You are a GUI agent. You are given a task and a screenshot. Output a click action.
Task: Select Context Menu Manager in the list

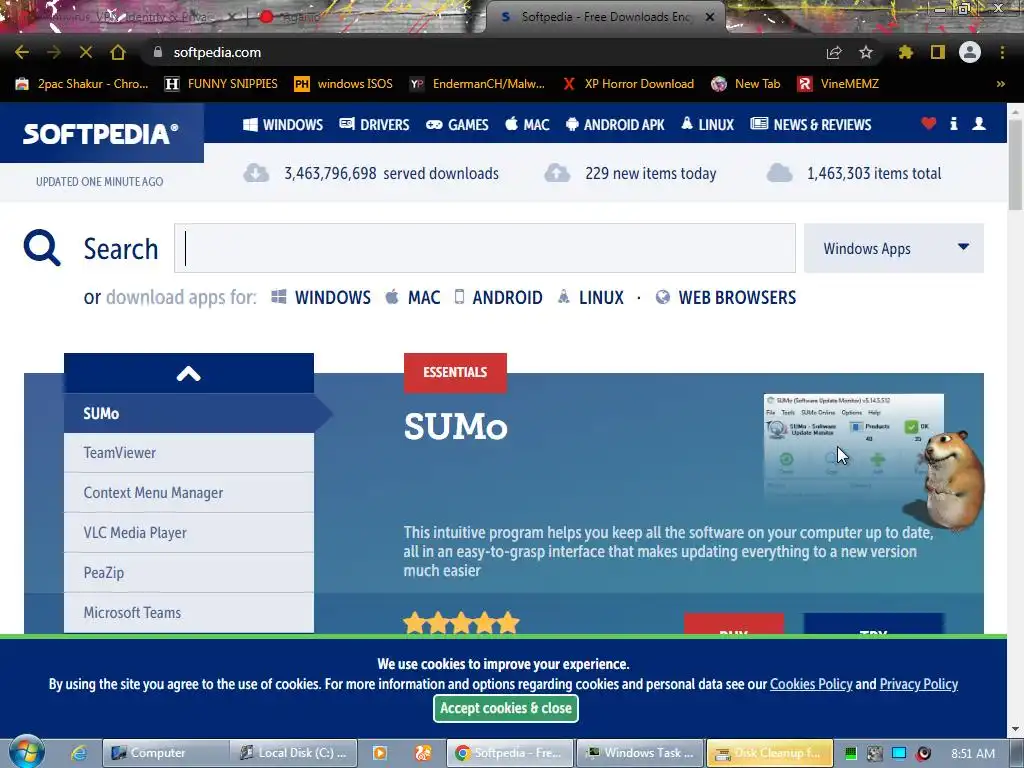coord(189,492)
